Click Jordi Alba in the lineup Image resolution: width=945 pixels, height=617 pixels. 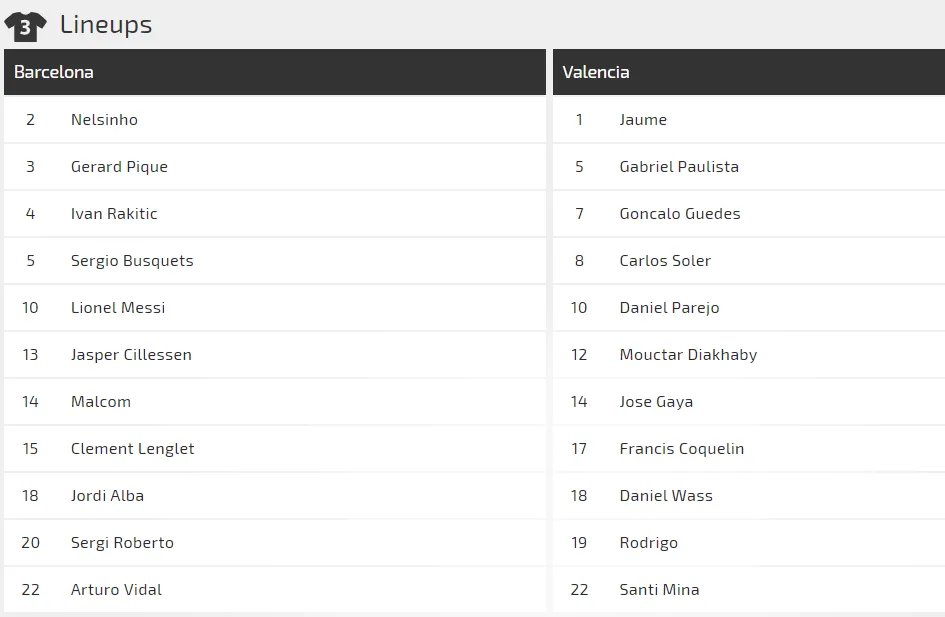(107, 496)
